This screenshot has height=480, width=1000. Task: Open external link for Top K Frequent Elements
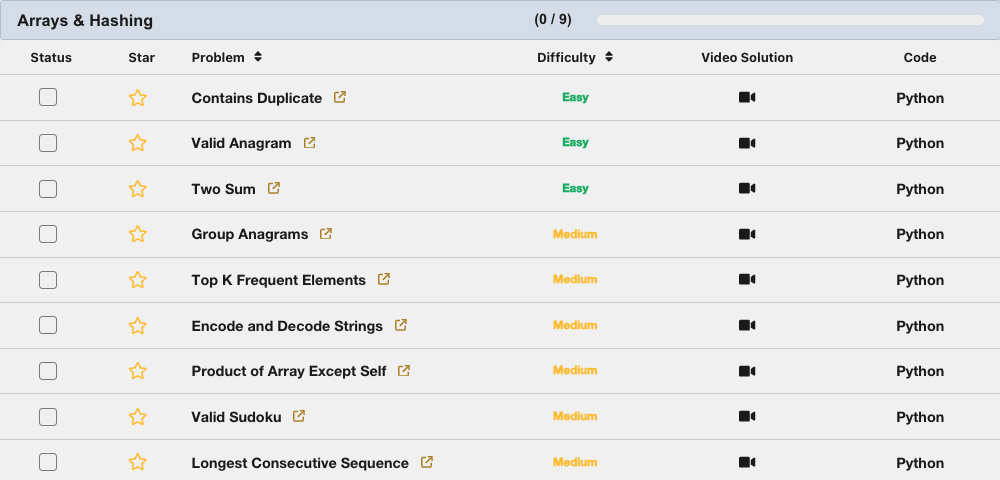[x=384, y=280]
